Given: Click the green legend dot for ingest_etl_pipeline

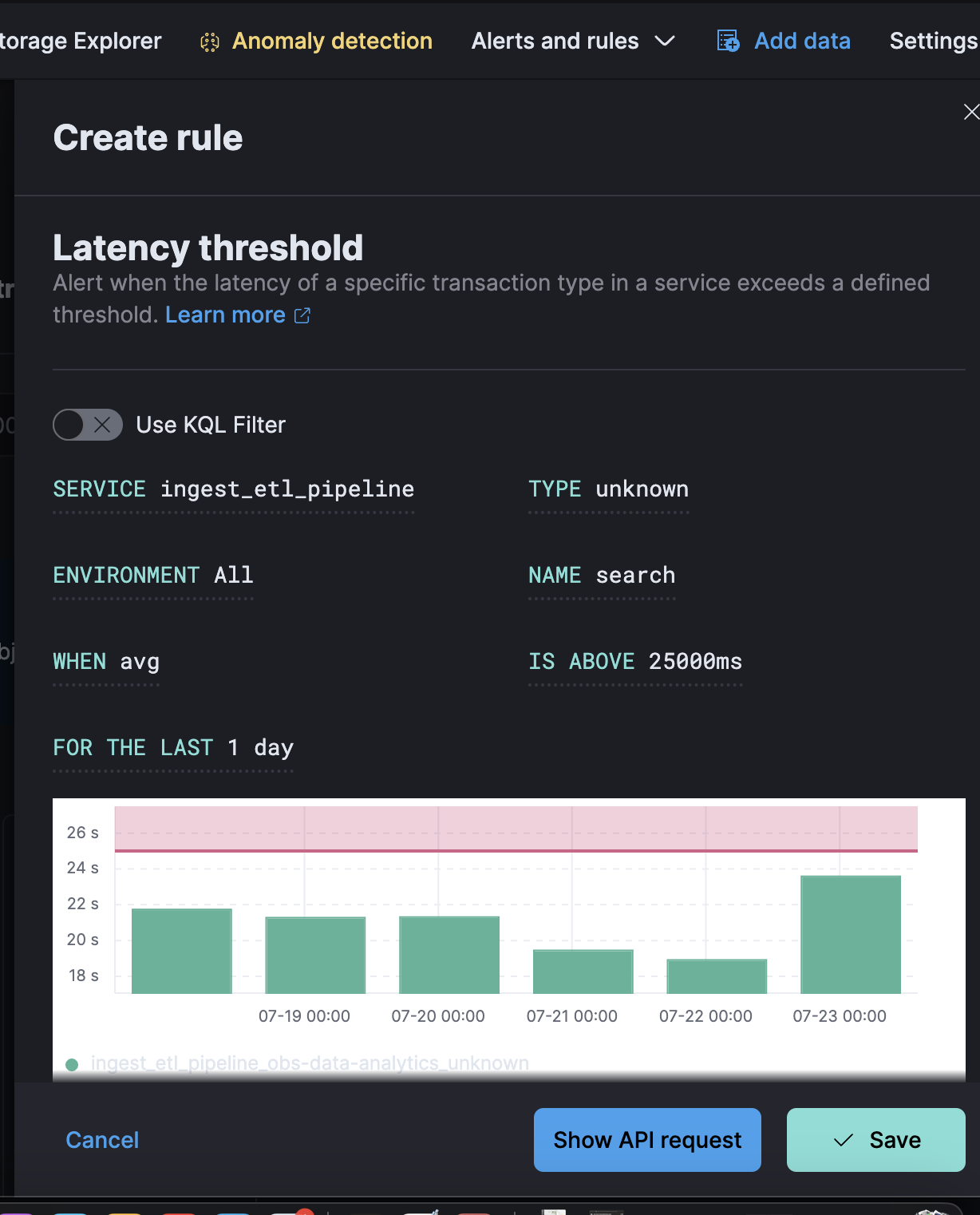Looking at the screenshot, I should [x=72, y=1064].
